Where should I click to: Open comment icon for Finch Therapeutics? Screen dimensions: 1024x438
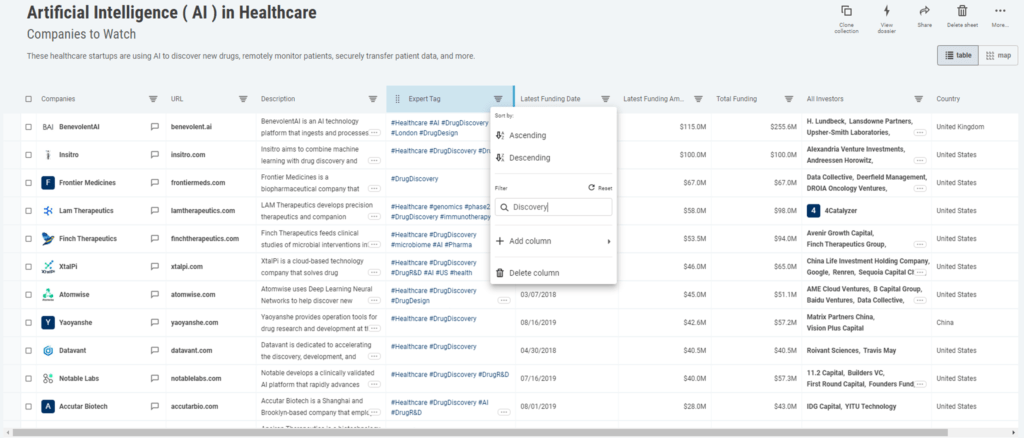155,239
